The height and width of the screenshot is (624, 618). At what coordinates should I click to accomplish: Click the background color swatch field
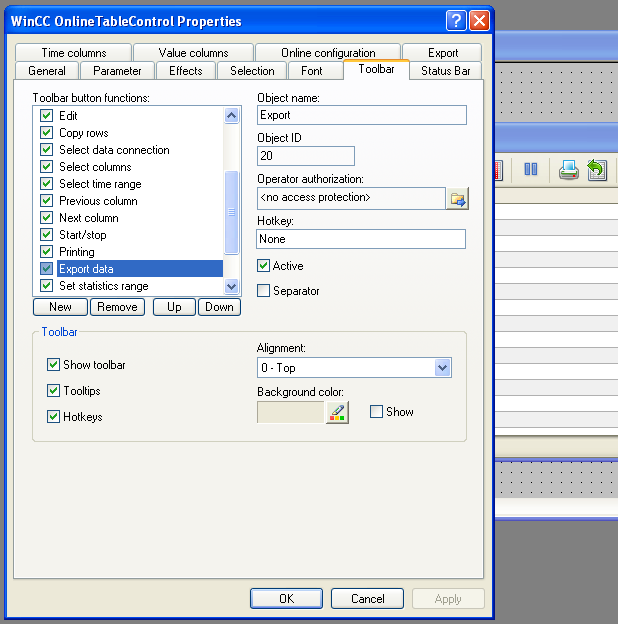click(291, 412)
